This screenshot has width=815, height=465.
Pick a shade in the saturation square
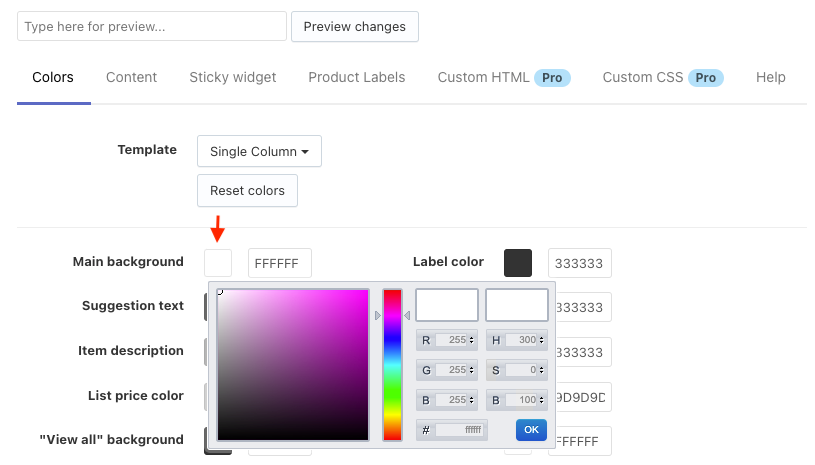(x=293, y=365)
